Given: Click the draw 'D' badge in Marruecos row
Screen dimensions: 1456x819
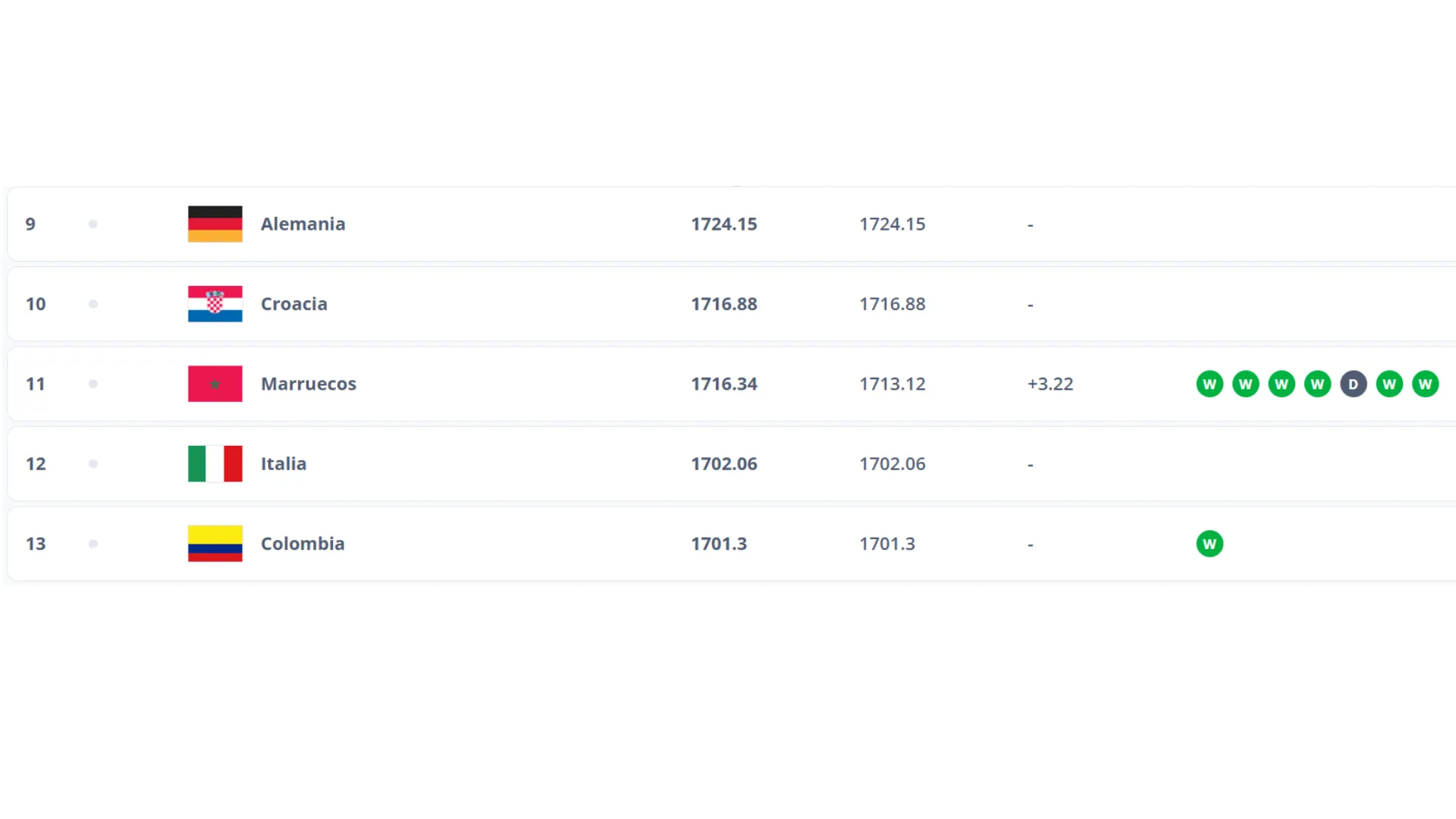Looking at the screenshot, I should point(1354,384).
